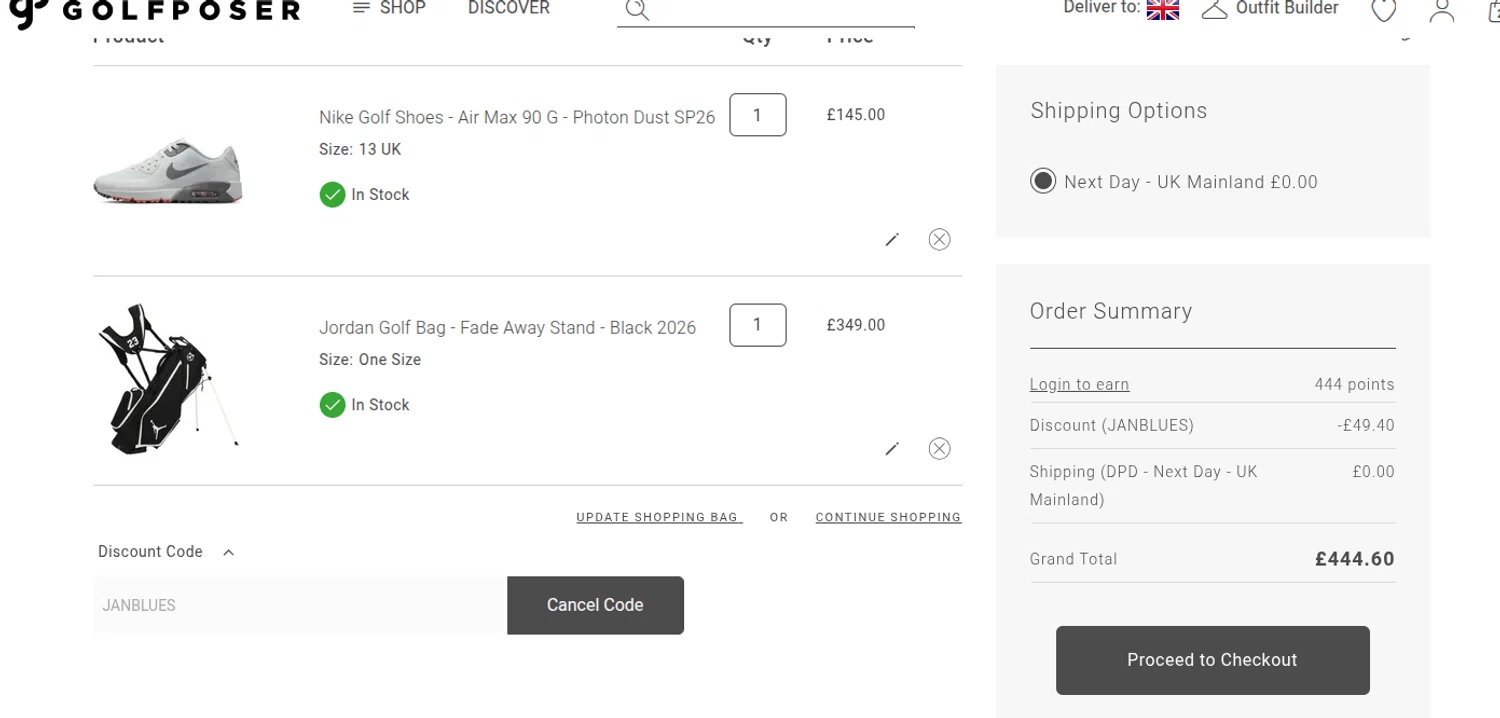This screenshot has width=1500, height=718.
Task: Select Next Day UK Mainland shipping
Action: pyautogui.click(x=1043, y=181)
